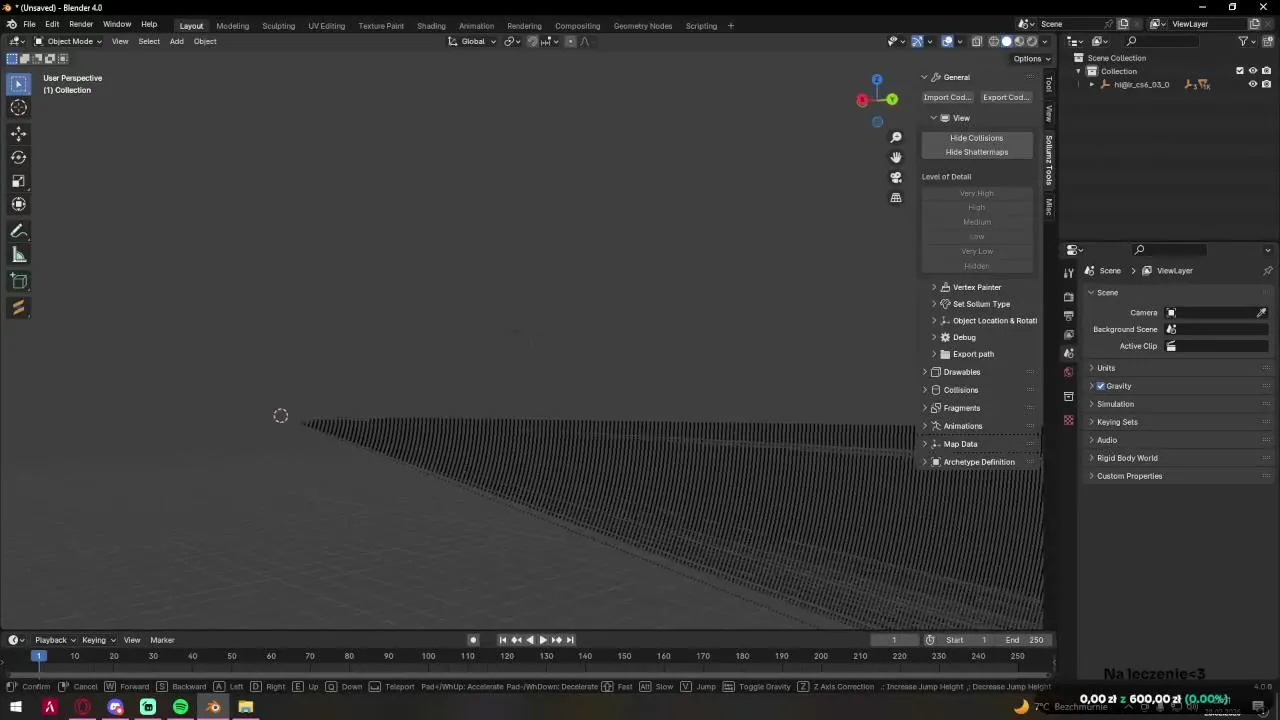Toggle the Gravity checkbox
This screenshot has height=720, width=1280.
1101,386
